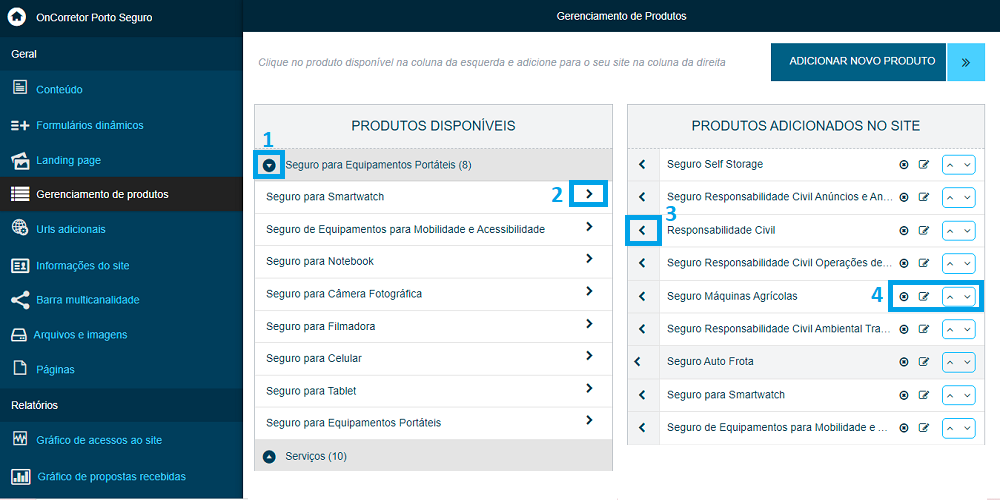Toggle the circle status icon for Seguro para Smartwatch
1000x500 pixels.
coord(904,395)
